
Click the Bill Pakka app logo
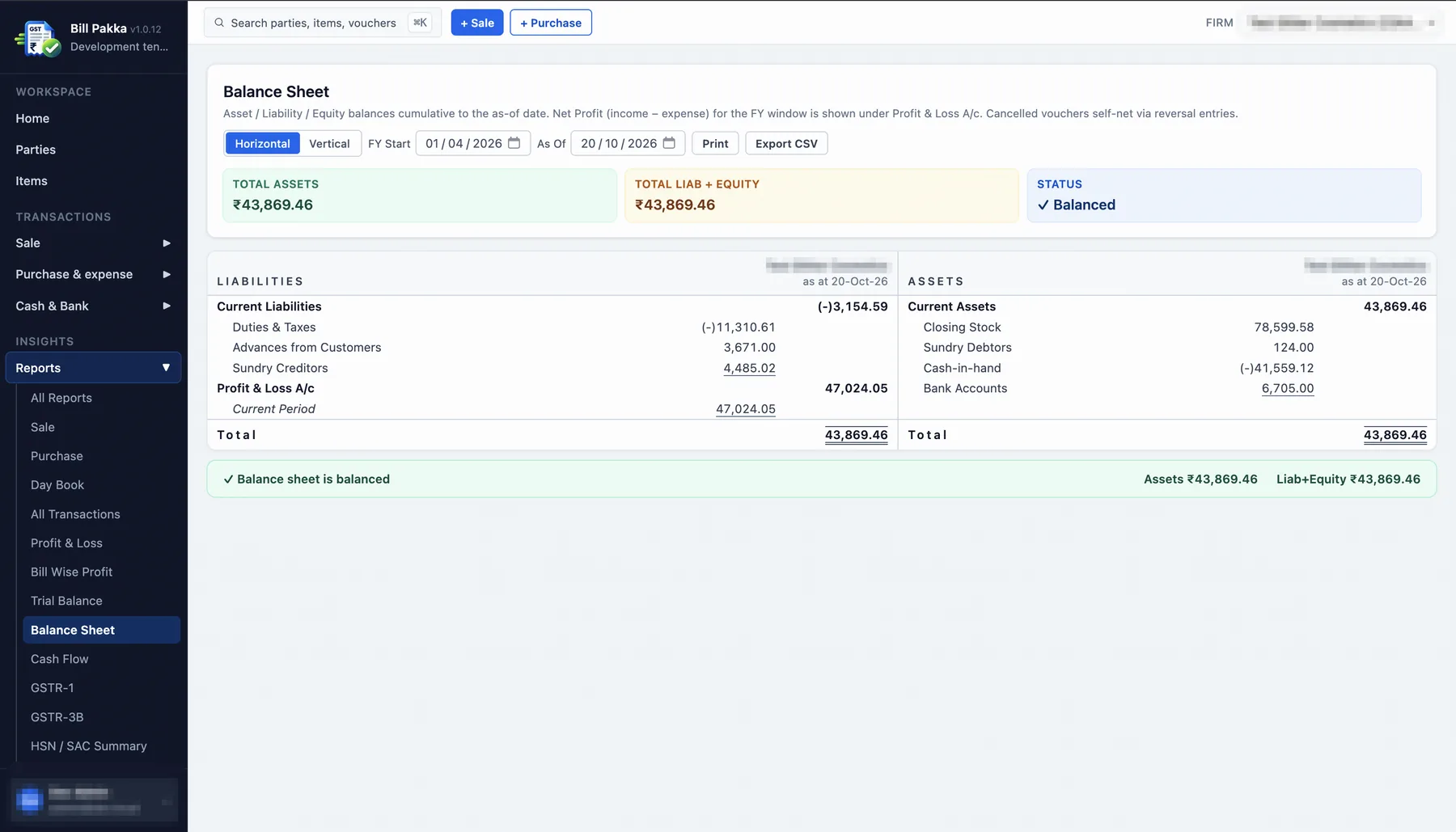coord(38,38)
